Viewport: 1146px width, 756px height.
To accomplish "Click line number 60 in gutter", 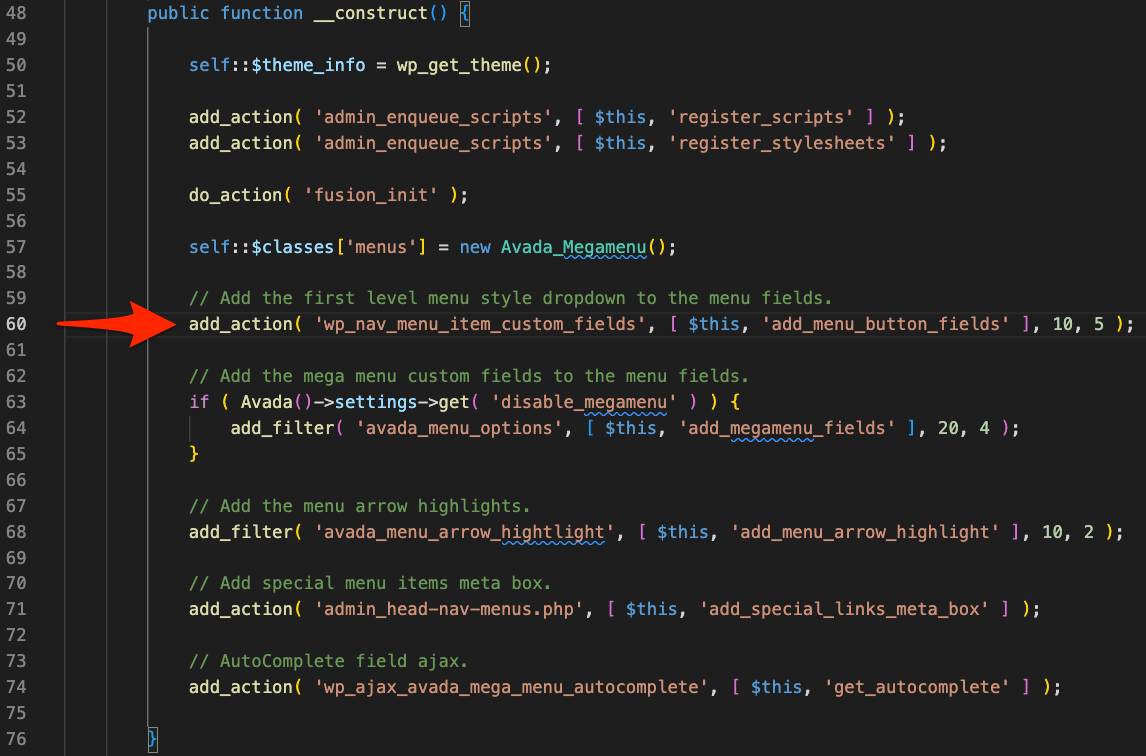I will coord(16,324).
